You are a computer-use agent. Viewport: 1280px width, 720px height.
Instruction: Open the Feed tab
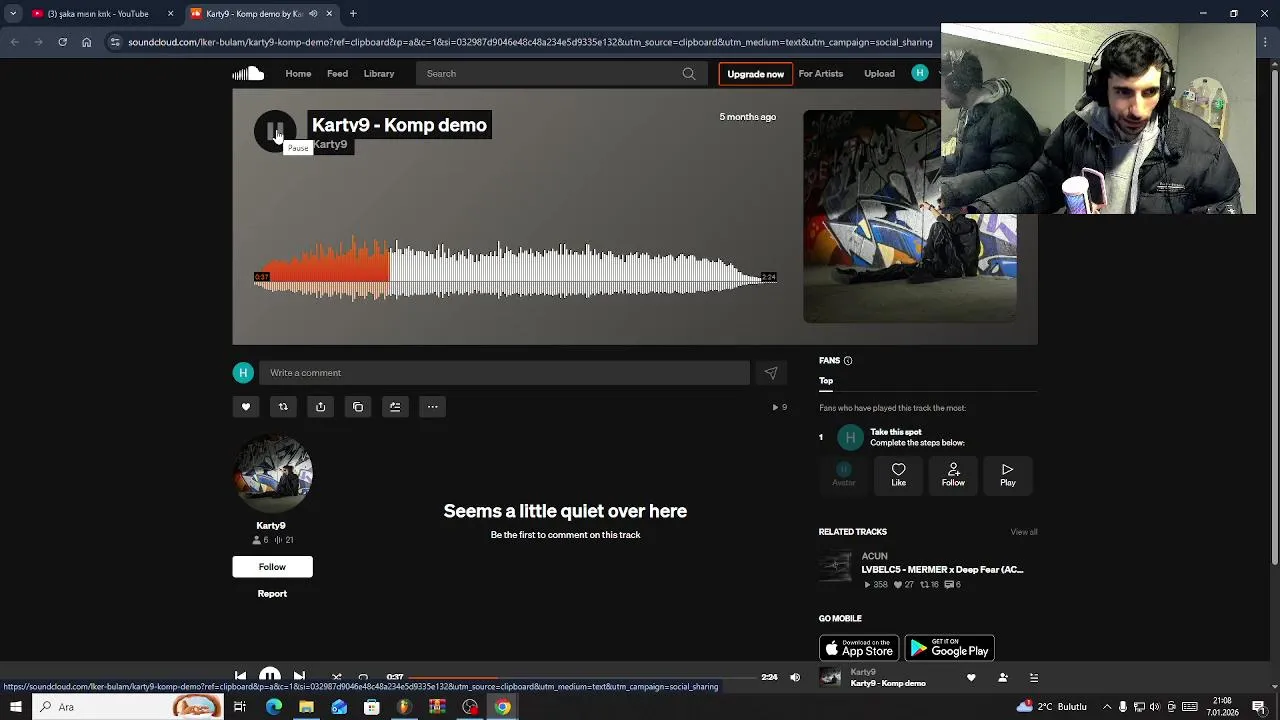pyautogui.click(x=337, y=74)
